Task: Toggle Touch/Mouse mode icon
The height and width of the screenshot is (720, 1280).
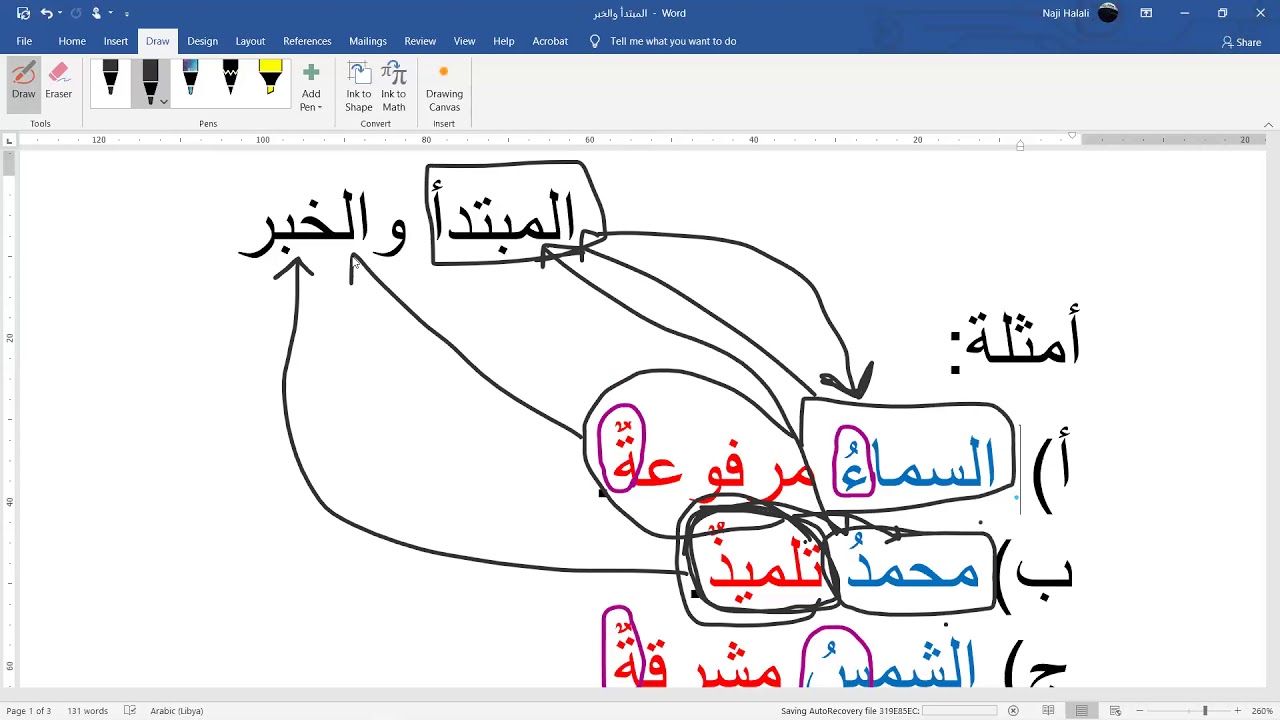Action: tap(97, 13)
